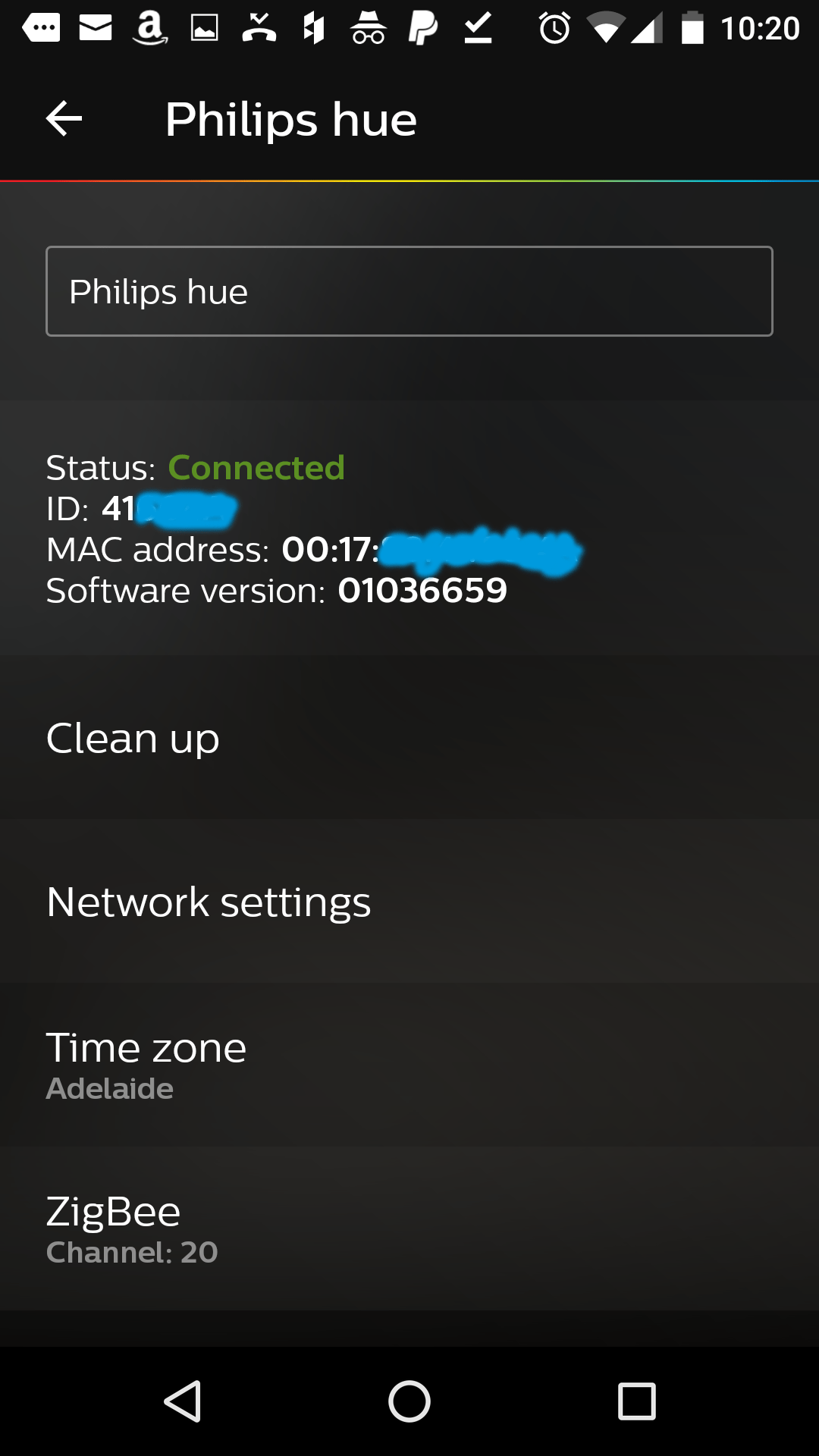The width and height of the screenshot is (819, 1456).
Task: Open recent apps square button
Action: click(x=637, y=1401)
